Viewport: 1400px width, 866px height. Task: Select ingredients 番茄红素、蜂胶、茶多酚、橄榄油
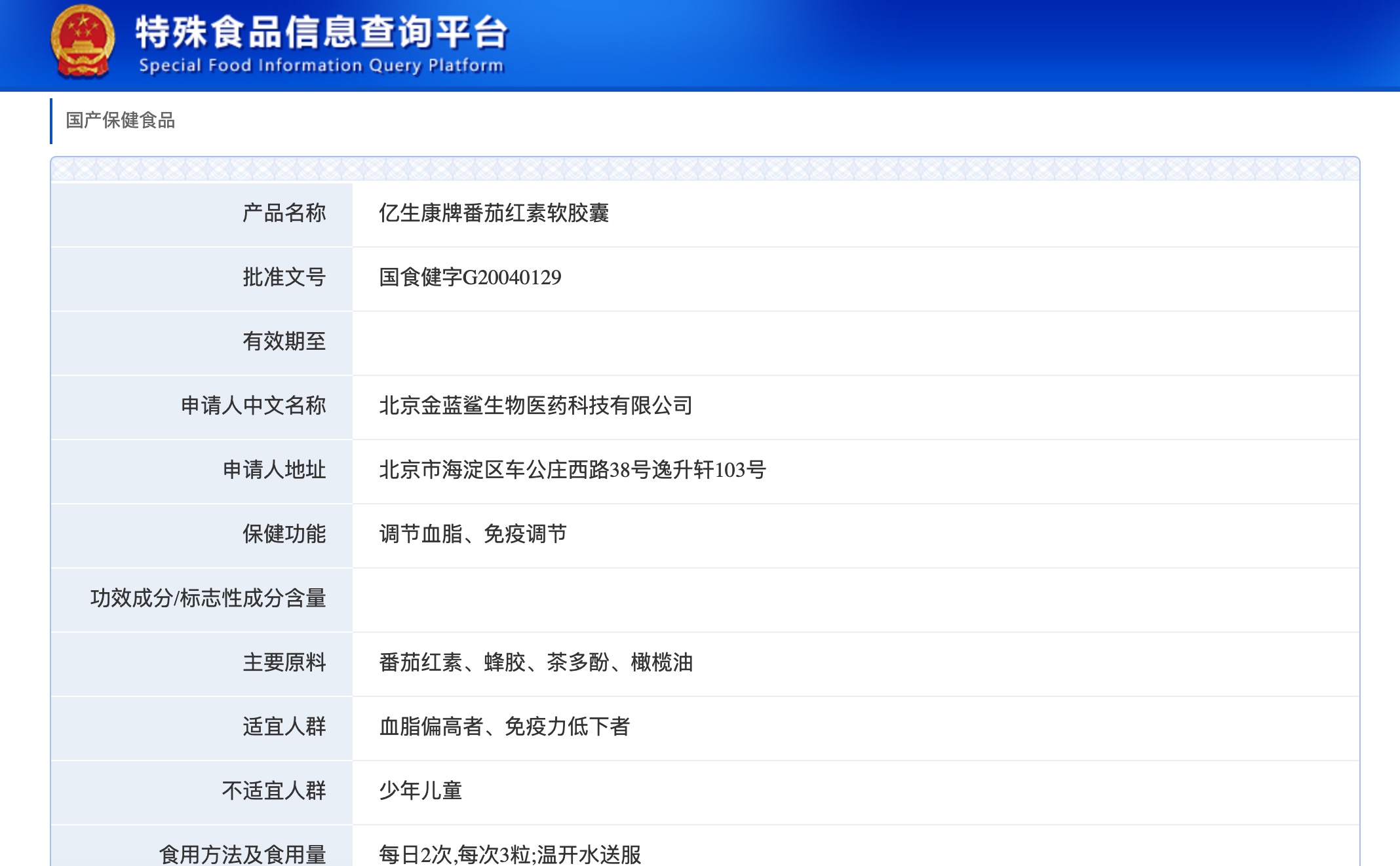click(x=535, y=662)
